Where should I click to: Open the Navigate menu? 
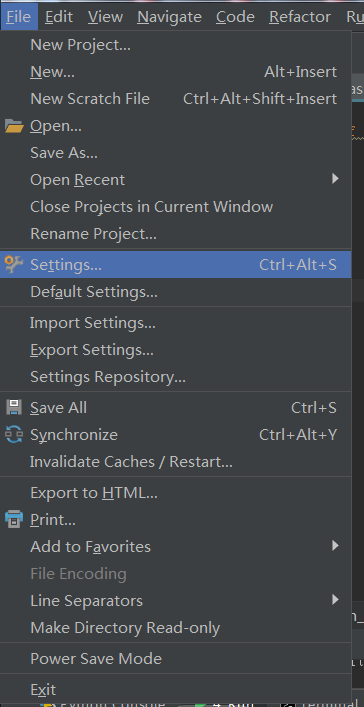(x=170, y=17)
